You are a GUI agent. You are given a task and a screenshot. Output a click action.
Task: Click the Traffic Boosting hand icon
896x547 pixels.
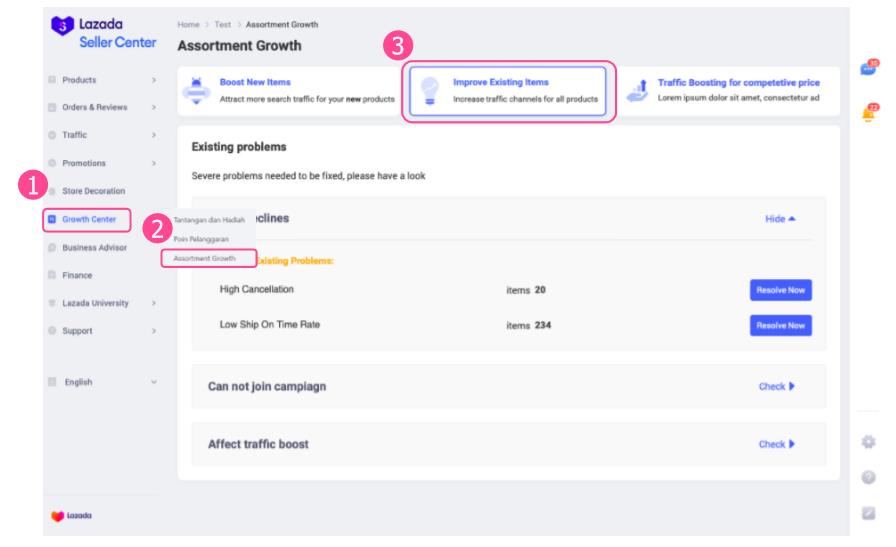(638, 90)
